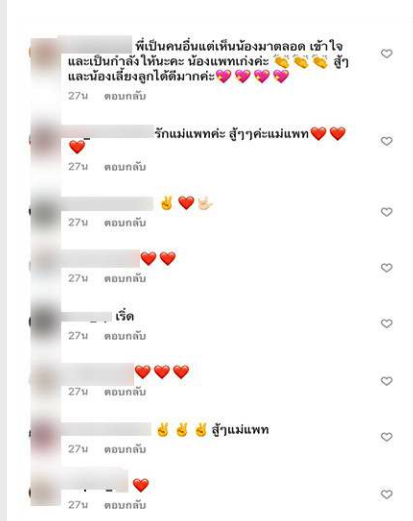Like the comment with two red hearts

tap(386, 268)
